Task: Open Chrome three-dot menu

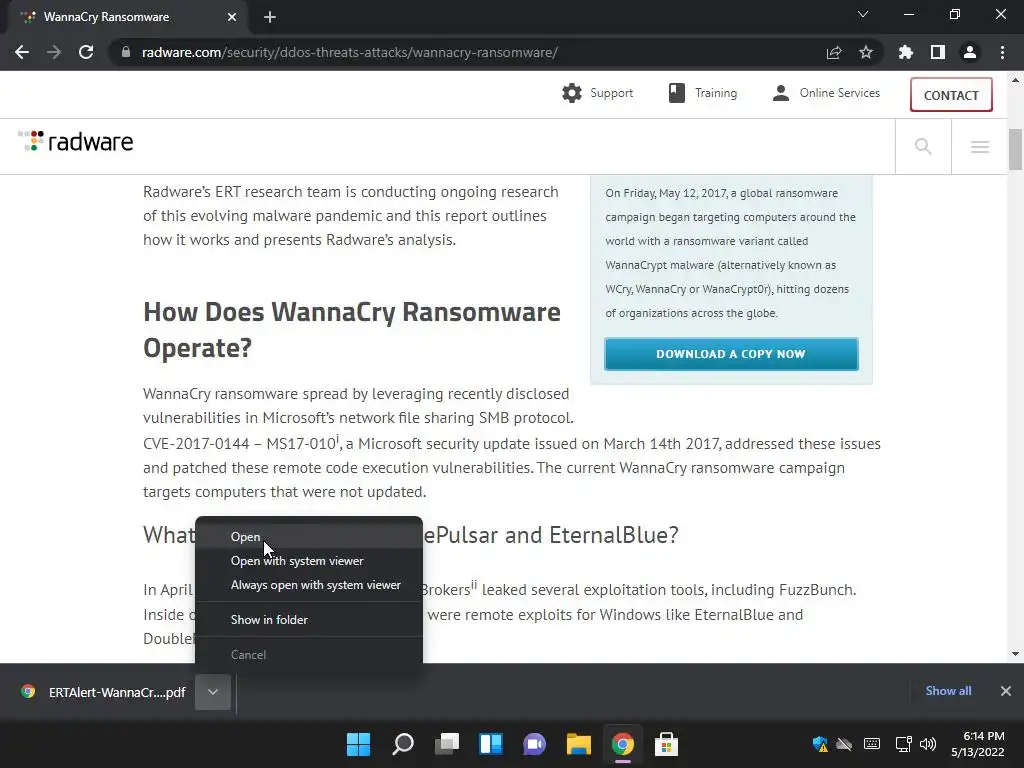Action: click(x=1002, y=52)
